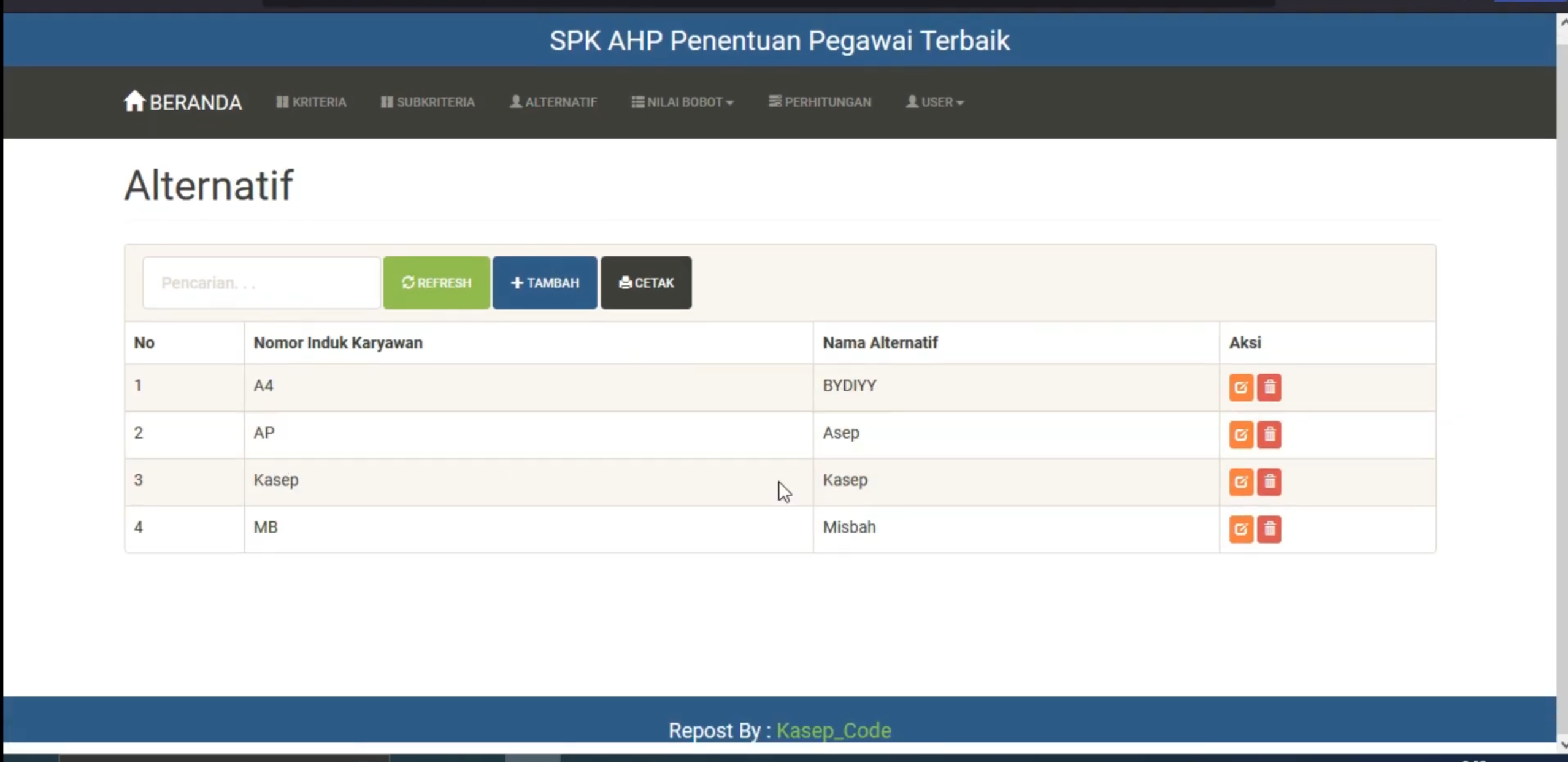Open the Kriteria menu item

(x=311, y=102)
